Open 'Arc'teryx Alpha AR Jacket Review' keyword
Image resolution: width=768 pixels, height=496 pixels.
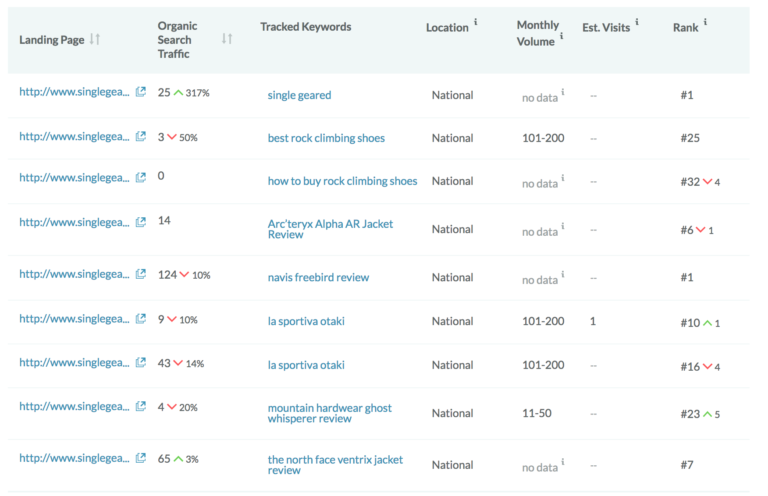click(330, 229)
